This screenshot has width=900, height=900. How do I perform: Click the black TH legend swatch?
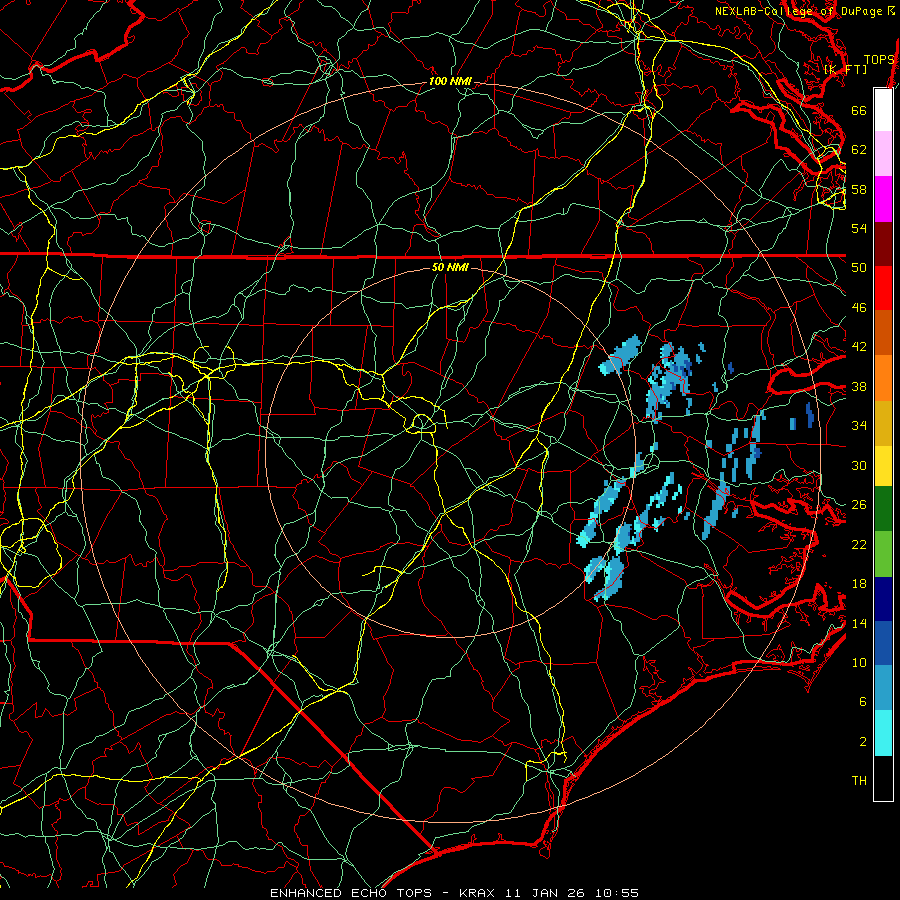pos(883,778)
